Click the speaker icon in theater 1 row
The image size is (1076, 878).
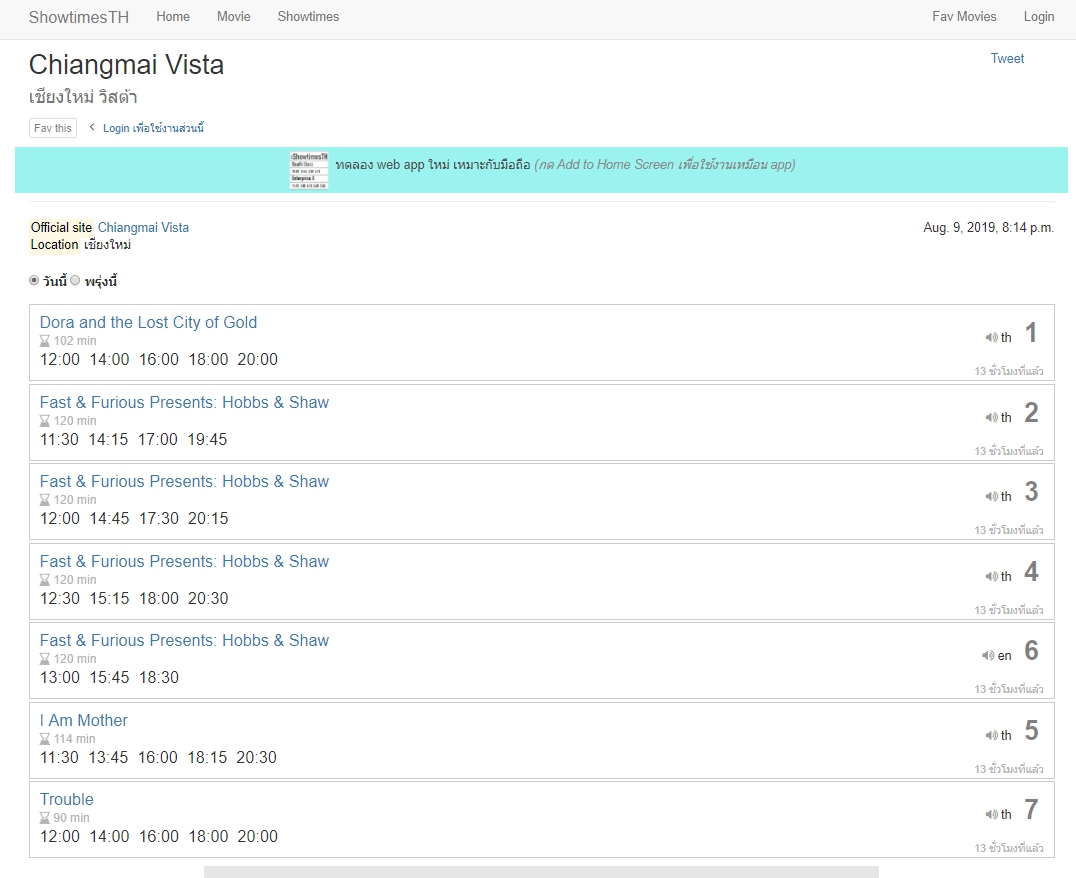[992, 337]
